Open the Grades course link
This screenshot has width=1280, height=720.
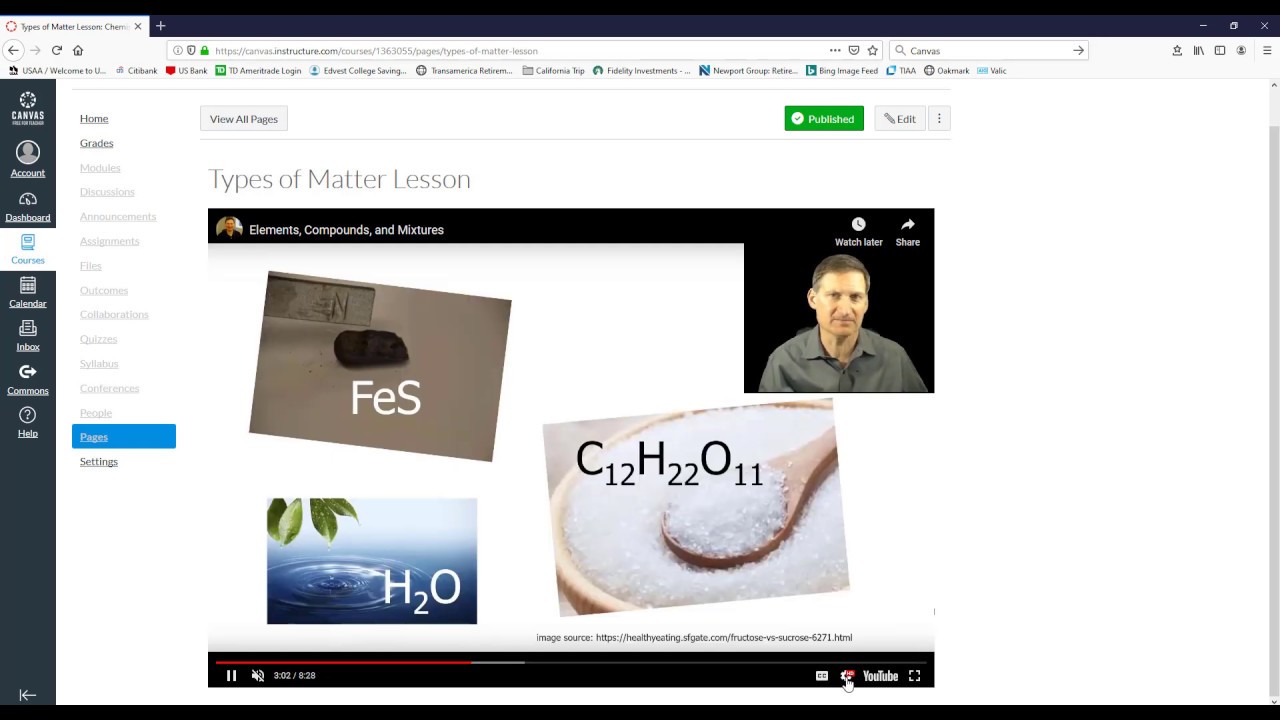point(97,143)
